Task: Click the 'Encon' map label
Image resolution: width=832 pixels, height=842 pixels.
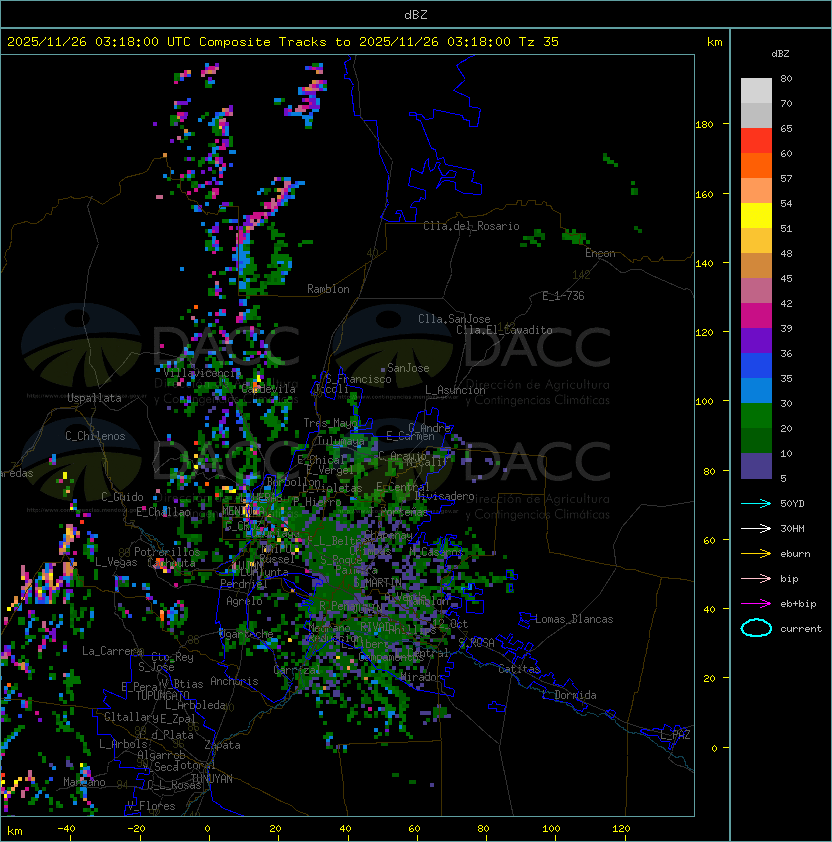Action: click(600, 253)
